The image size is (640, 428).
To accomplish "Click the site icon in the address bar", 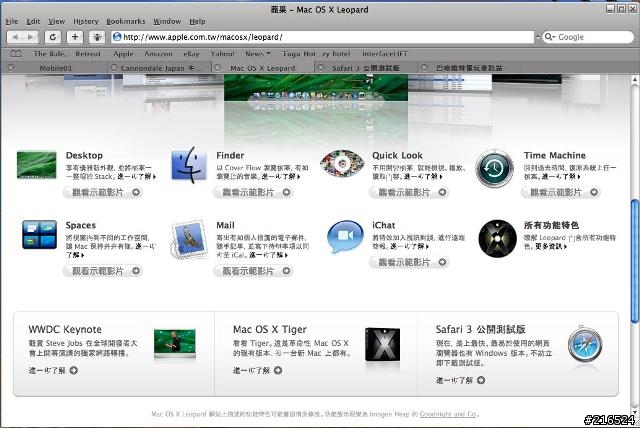I will [x=117, y=37].
